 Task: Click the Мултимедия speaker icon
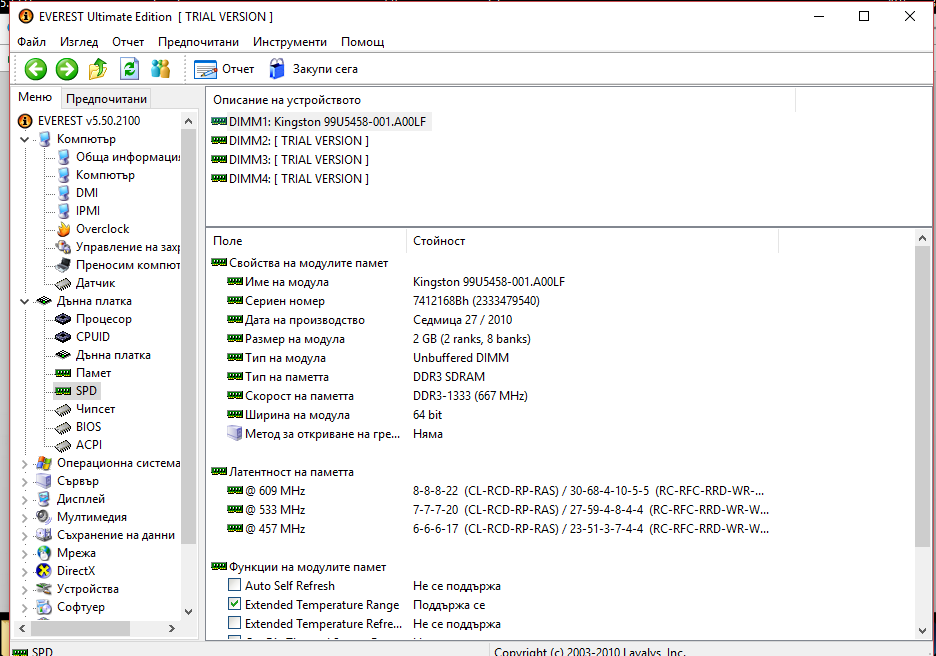44,517
